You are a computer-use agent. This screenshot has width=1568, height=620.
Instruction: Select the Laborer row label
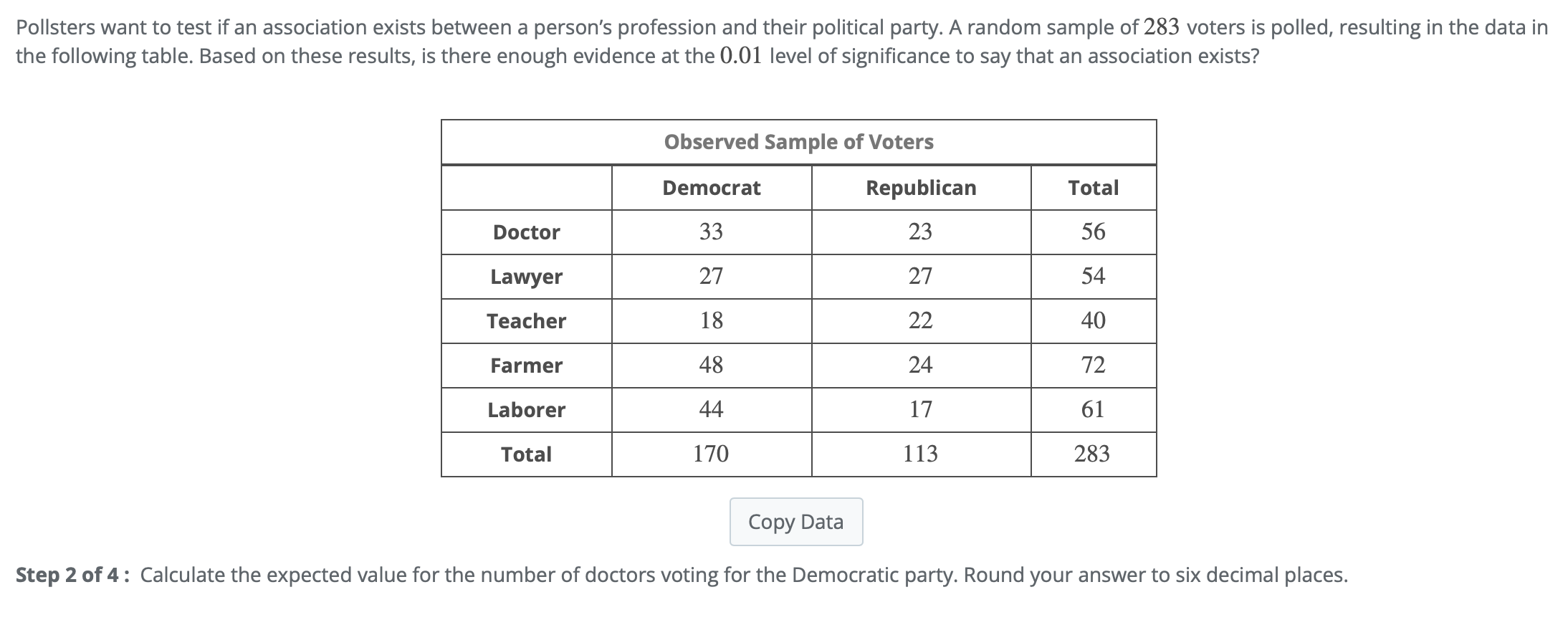point(526,410)
